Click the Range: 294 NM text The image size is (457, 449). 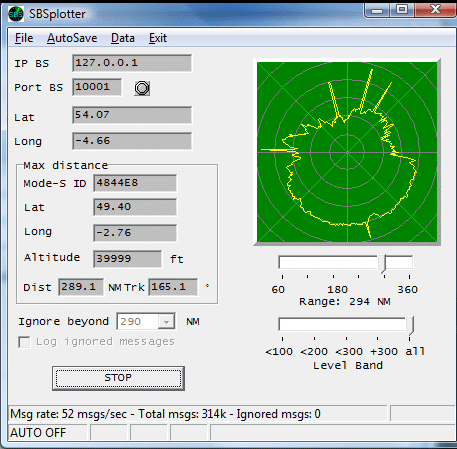tap(345, 302)
